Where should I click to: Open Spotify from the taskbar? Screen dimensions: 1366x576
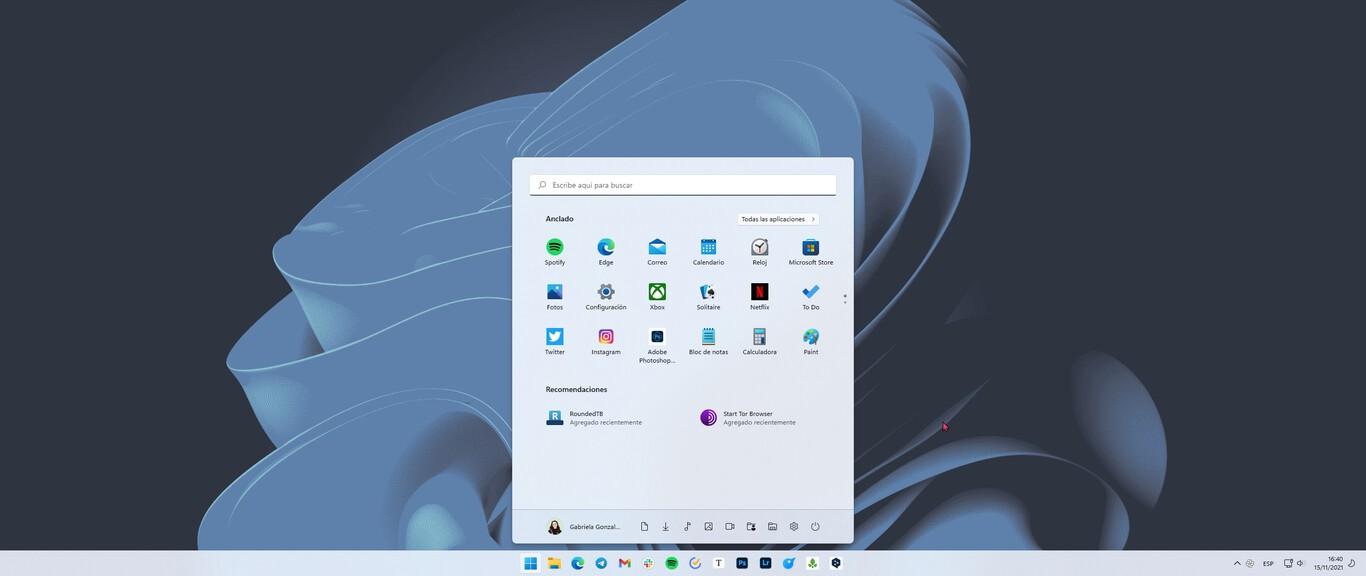coord(671,563)
